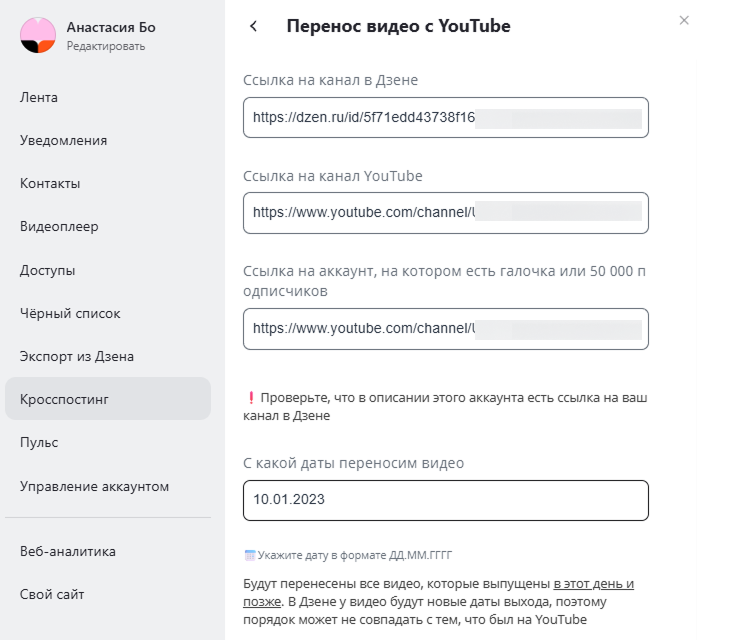
Task: Go to Управление аккаунтом
Action: coord(94,486)
